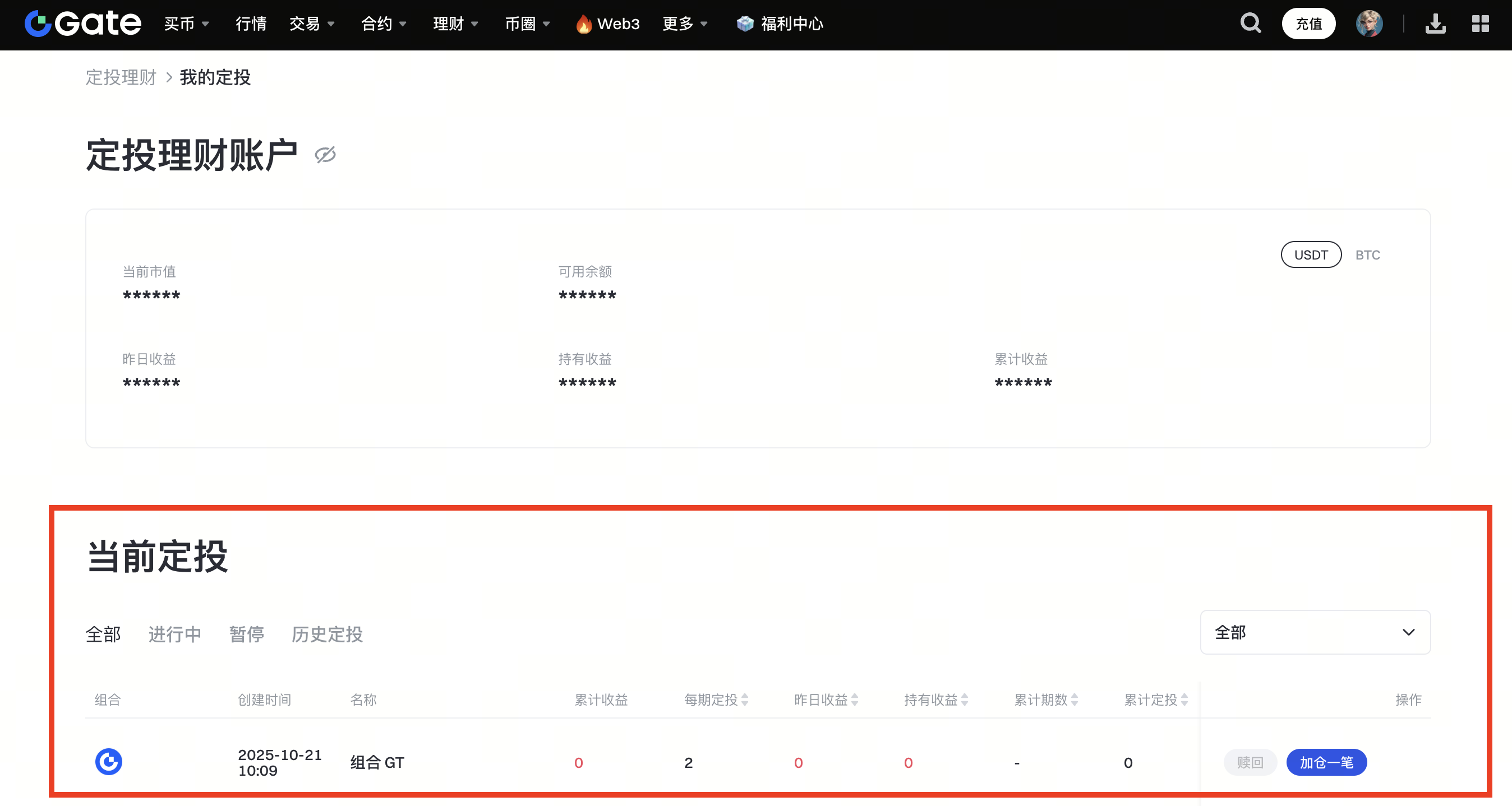The width and height of the screenshot is (1512, 806).
Task: Switch to the 进行中 tab
Action: coord(174,633)
